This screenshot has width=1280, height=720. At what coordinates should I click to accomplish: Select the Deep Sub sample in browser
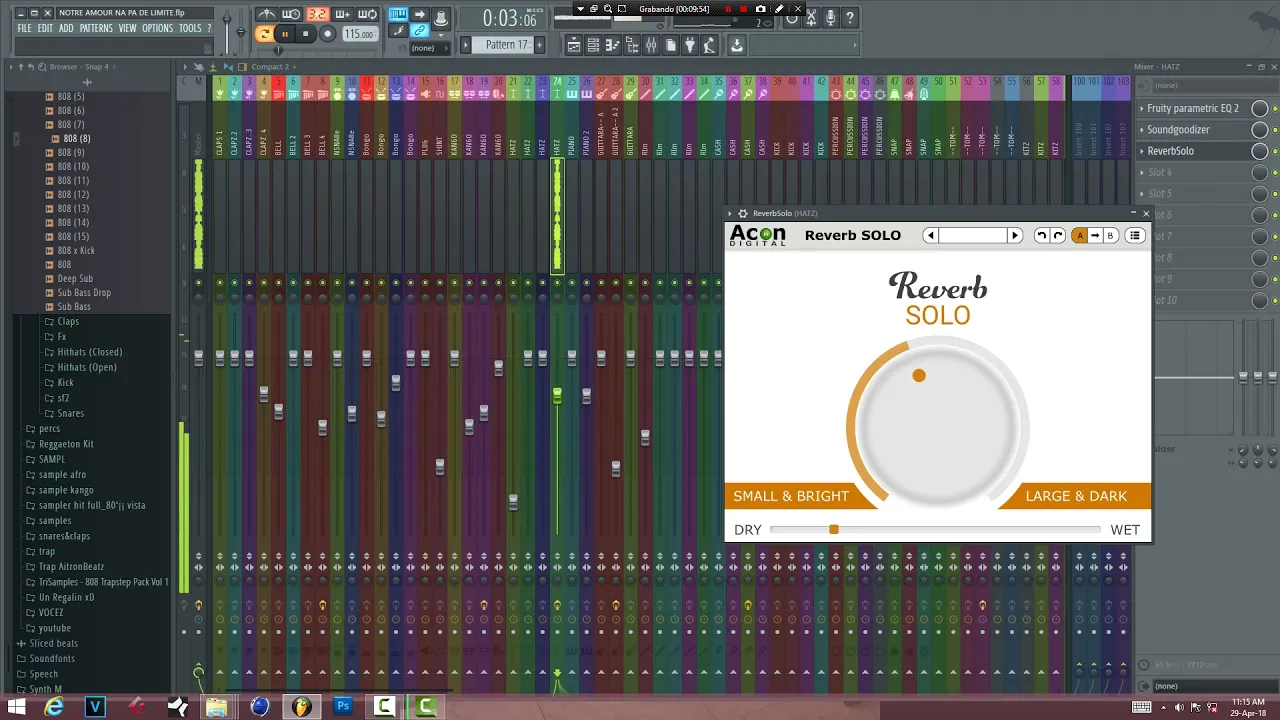[75, 279]
